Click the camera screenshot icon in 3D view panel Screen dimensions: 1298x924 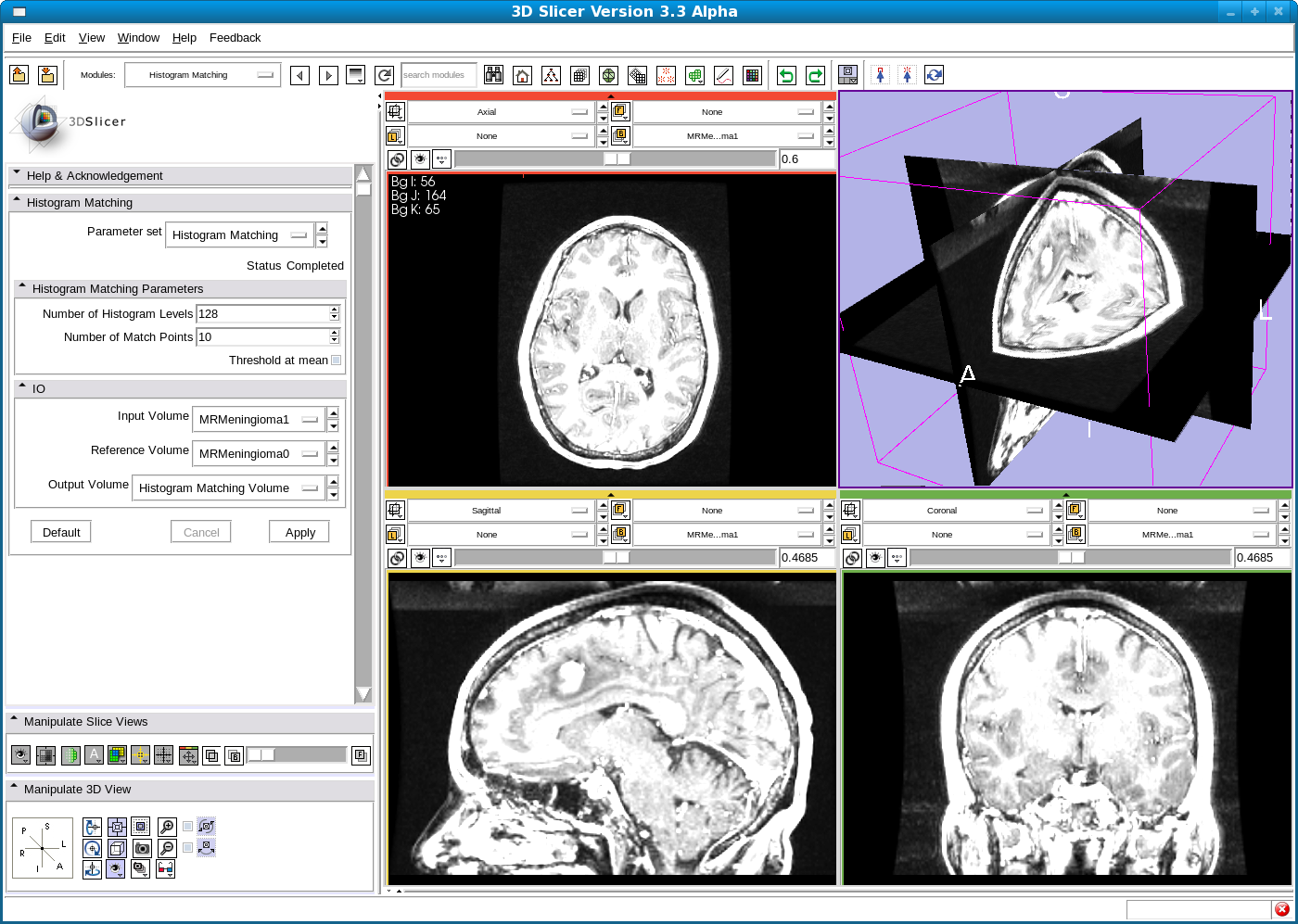click(142, 848)
